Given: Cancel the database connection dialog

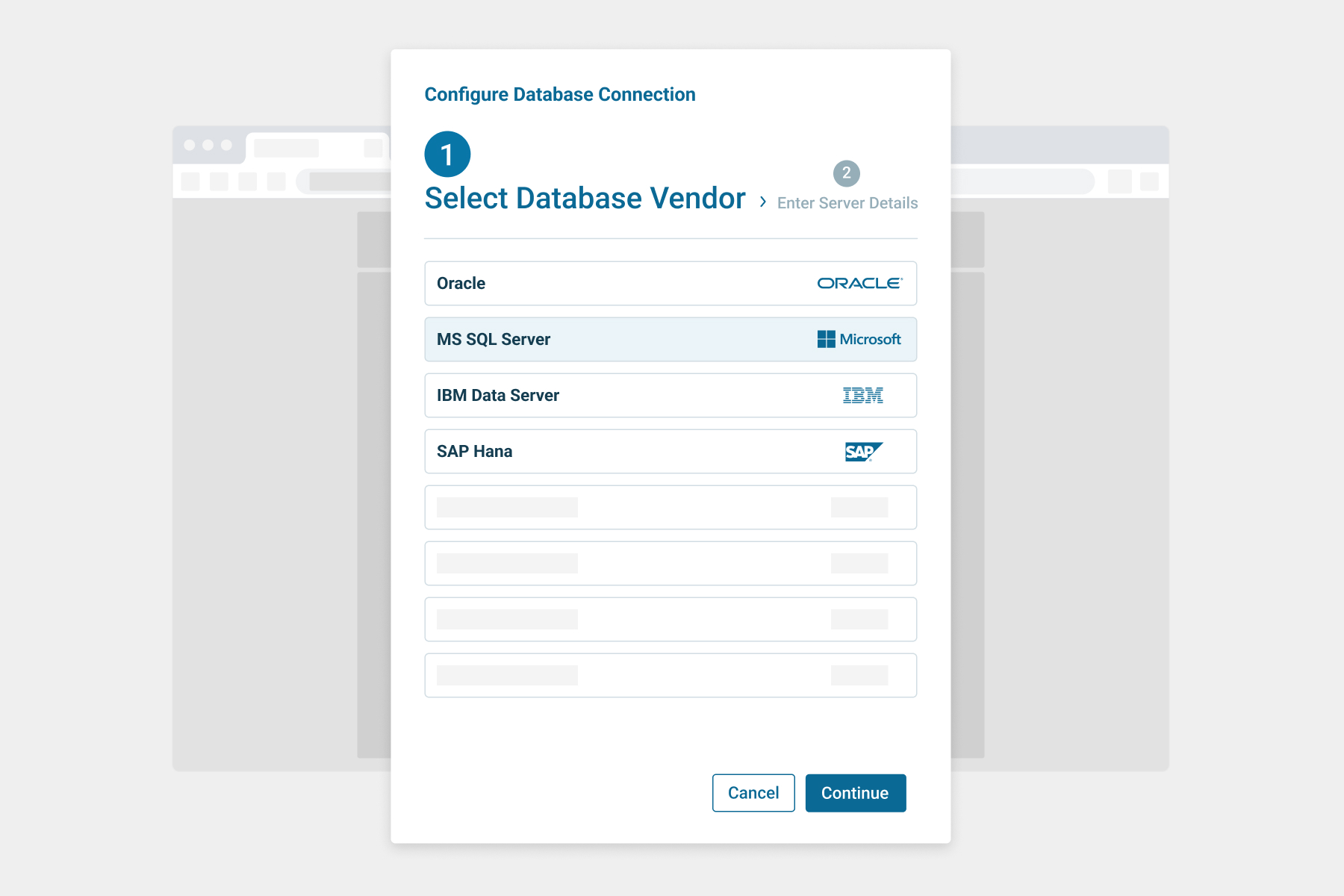Looking at the screenshot, I should (753, 793).
